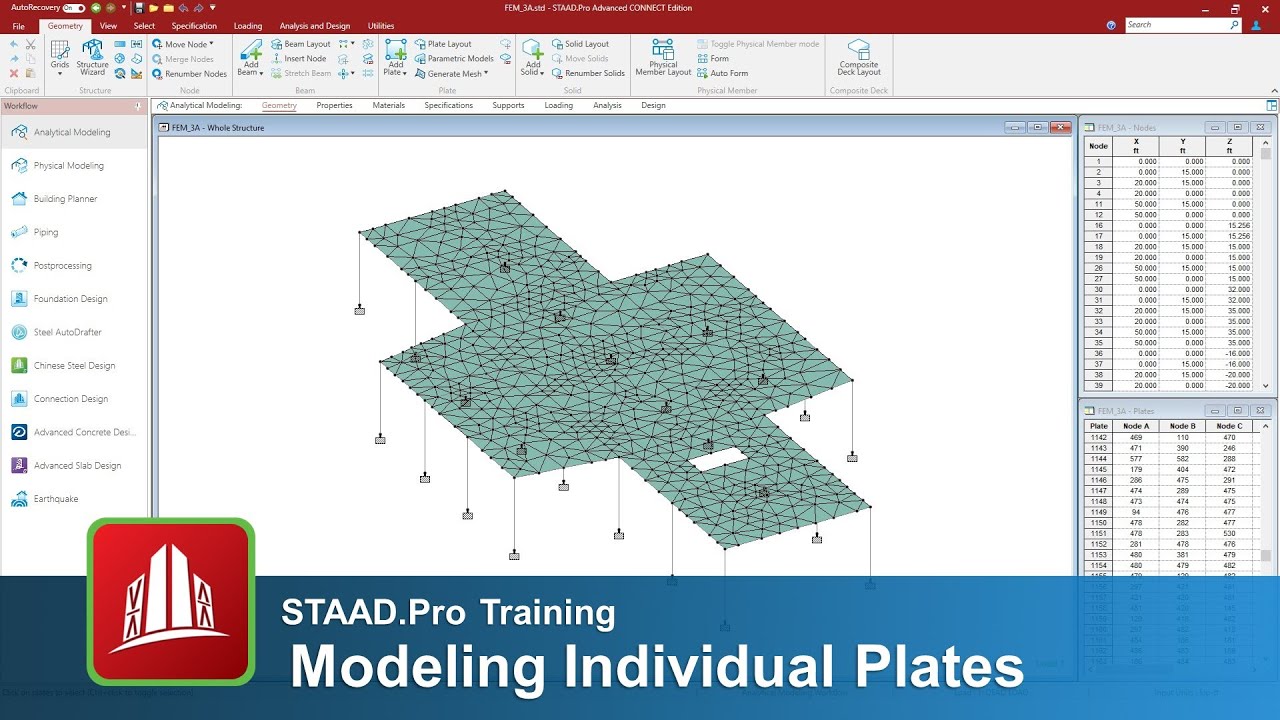Open Beam Layout
Viewport: 1280px width, 720px height.
[x=301, y=44]
